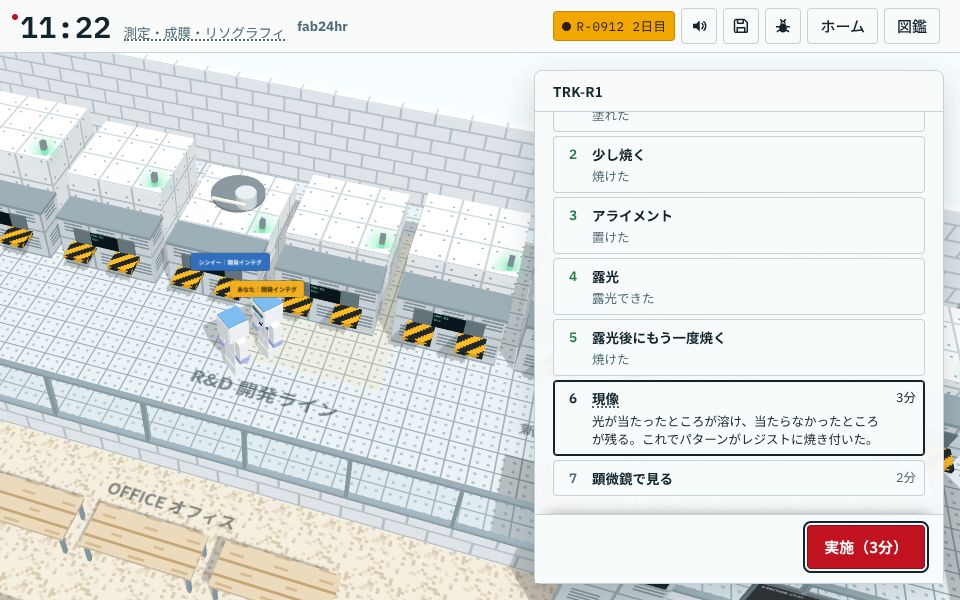
Task: Click the 測定・成膜・リソグラフィ link
Action: point(204,33)
